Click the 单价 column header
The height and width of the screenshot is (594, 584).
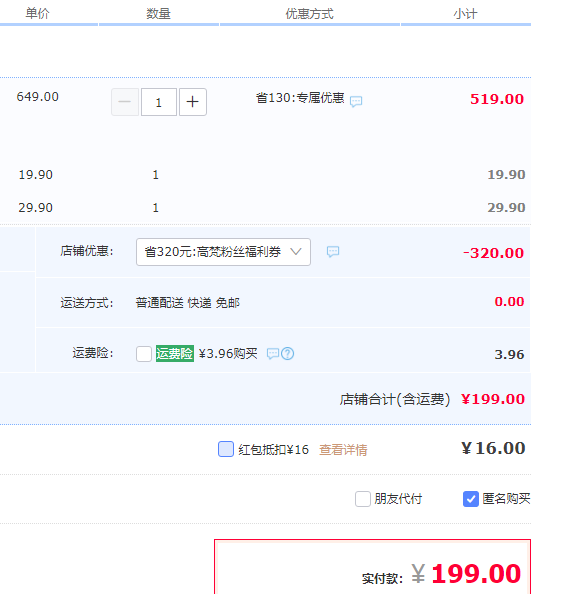37,14
